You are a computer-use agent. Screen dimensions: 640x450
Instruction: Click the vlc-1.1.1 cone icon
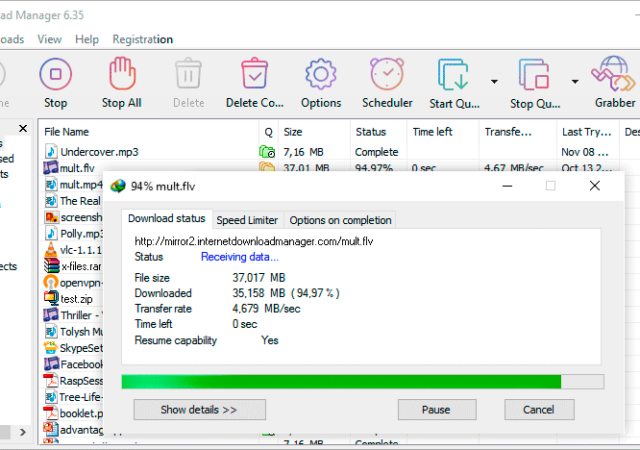point(51,250)
